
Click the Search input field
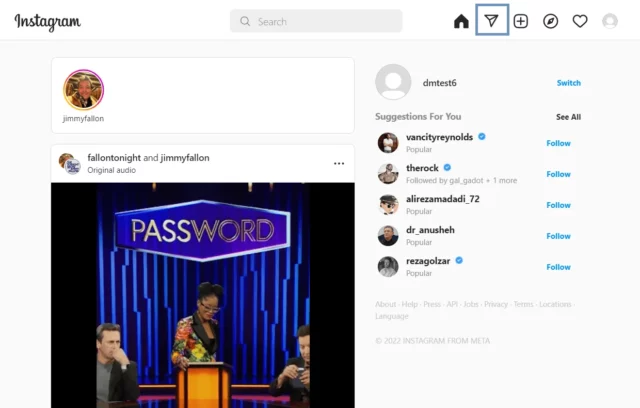[316, 21]
